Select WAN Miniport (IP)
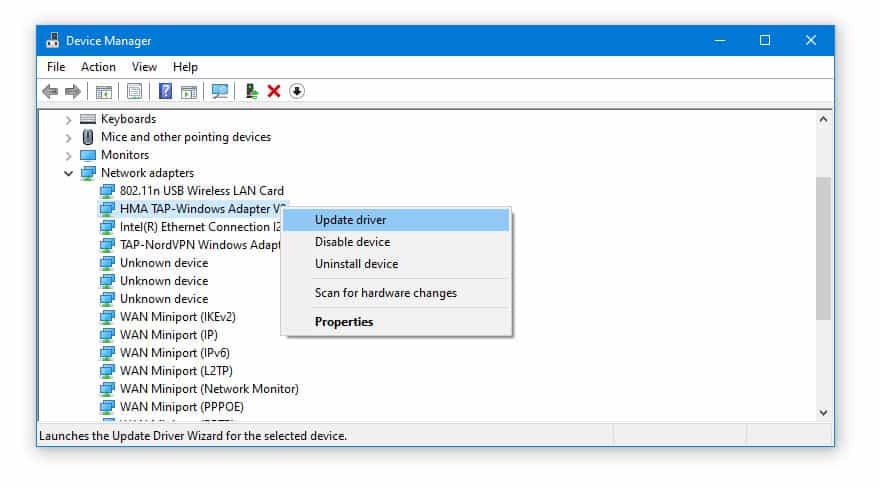Screen dimensions: 879x486 coord(169,335)
